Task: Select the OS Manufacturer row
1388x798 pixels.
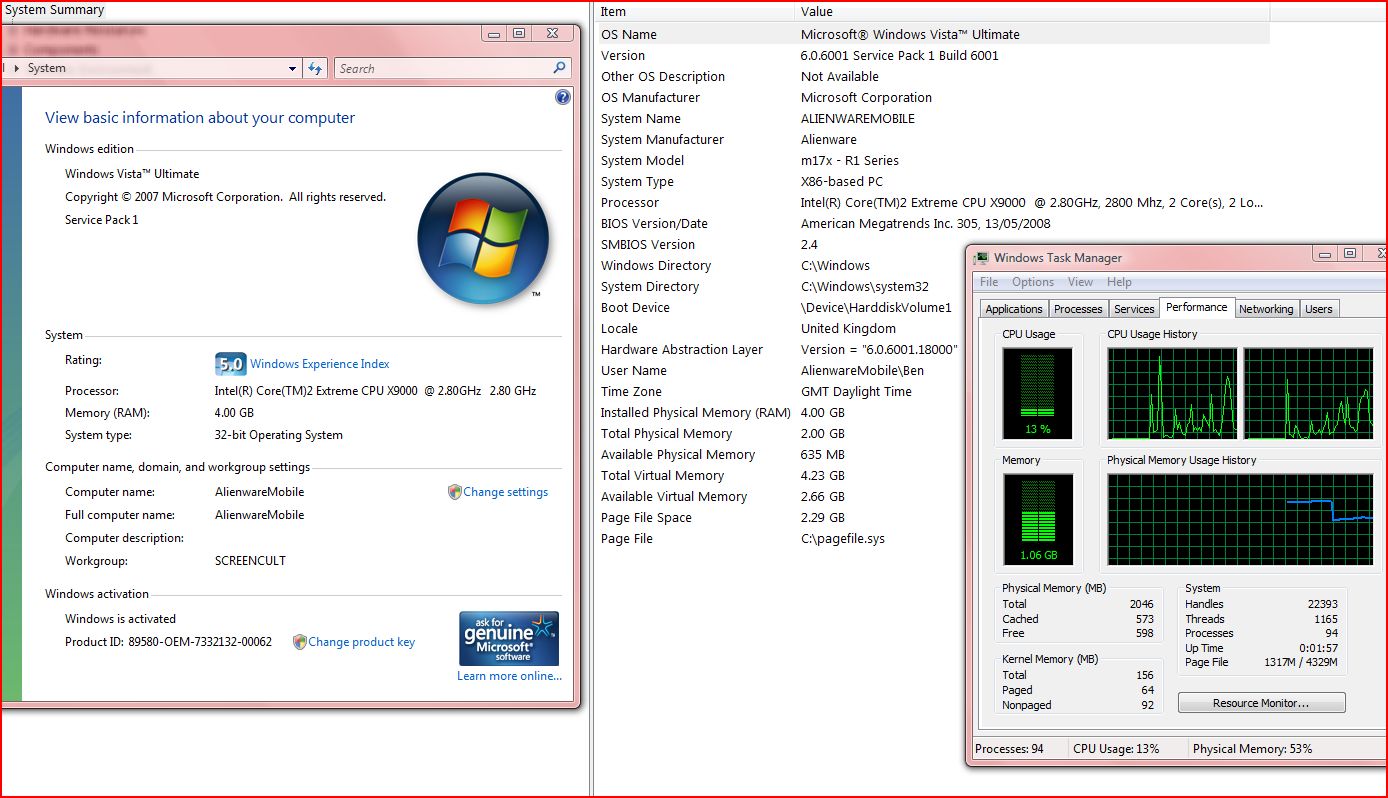Action: [x=933, y=97]
